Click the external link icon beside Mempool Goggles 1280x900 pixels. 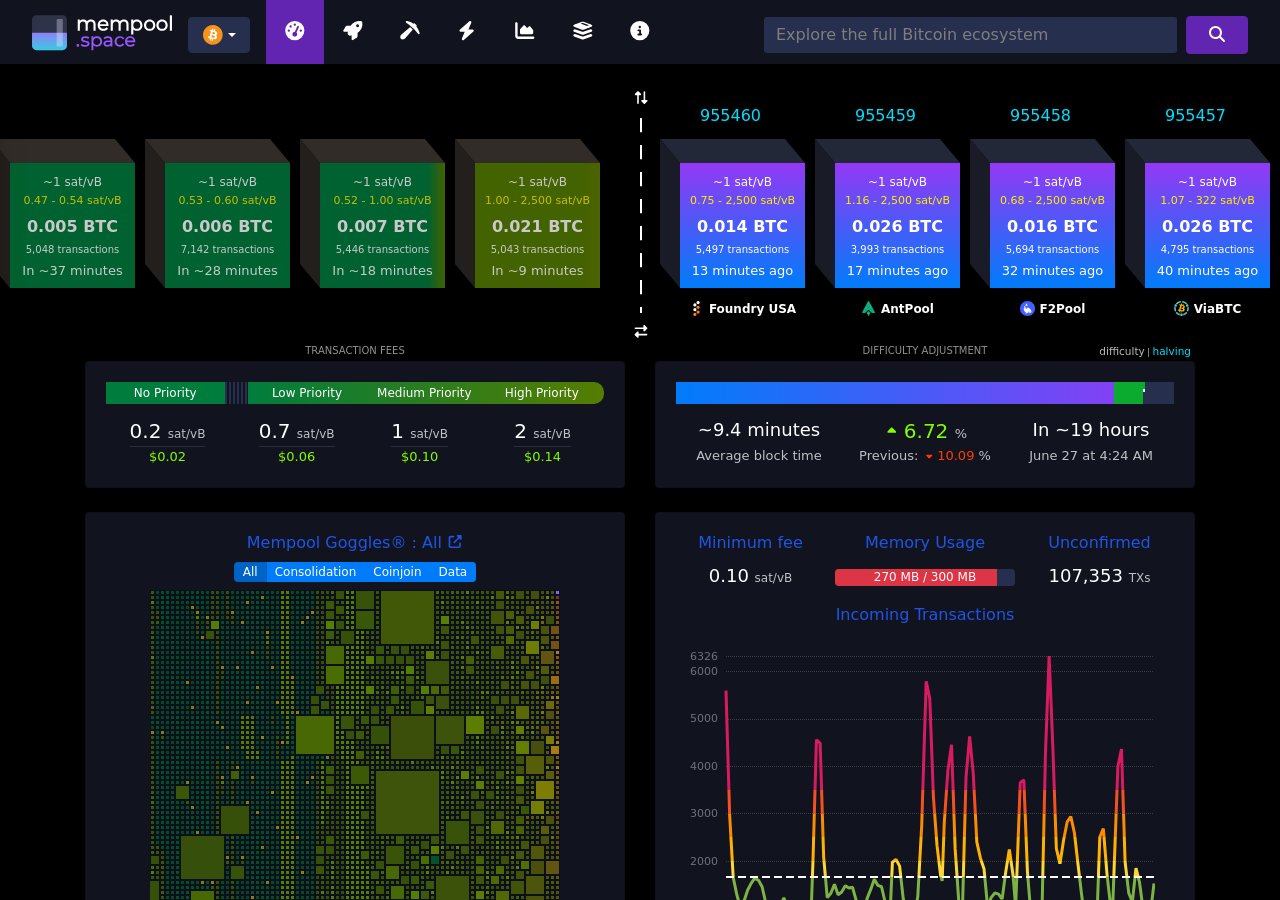pyautogui.click(x=455, y=541)
